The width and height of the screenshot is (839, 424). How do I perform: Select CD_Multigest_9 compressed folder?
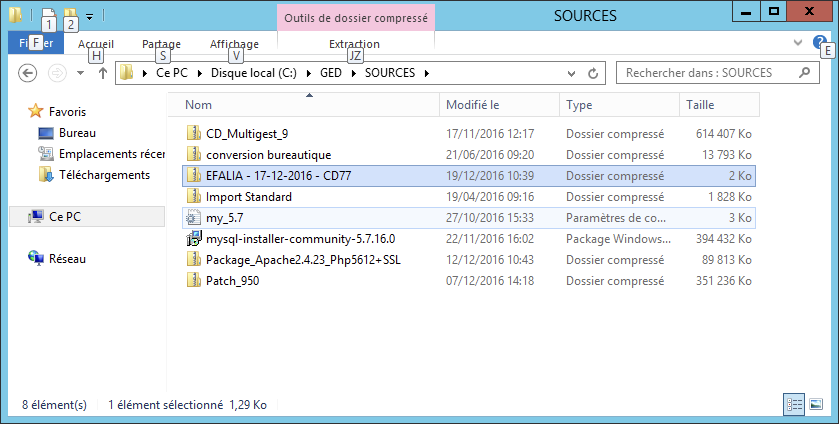[x=246, y=134]
